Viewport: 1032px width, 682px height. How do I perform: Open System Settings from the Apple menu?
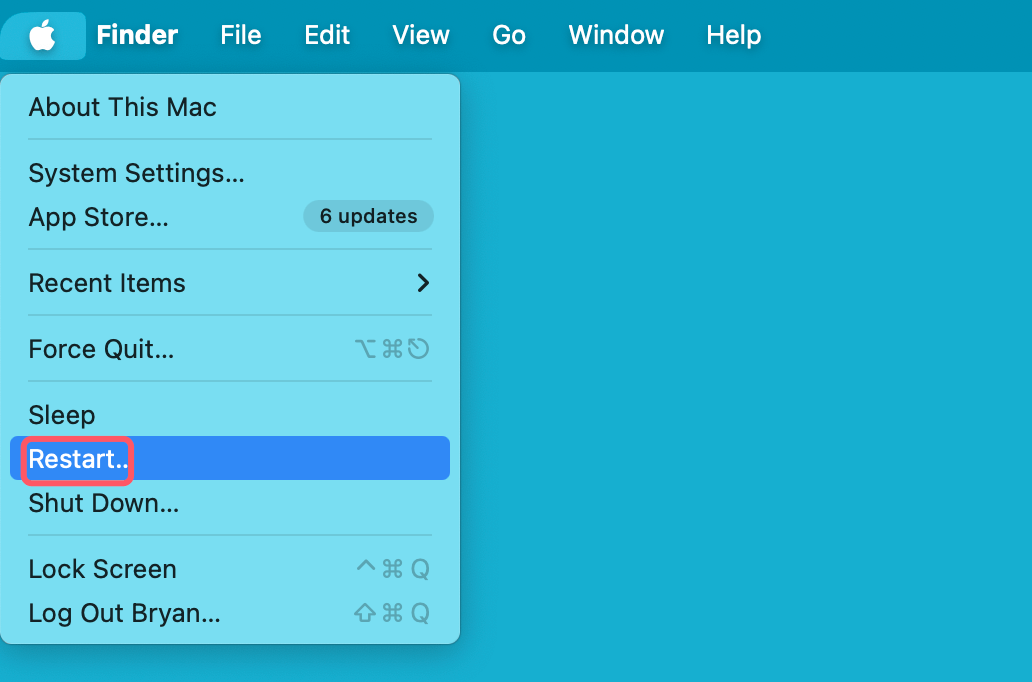(x=136, y=173)
